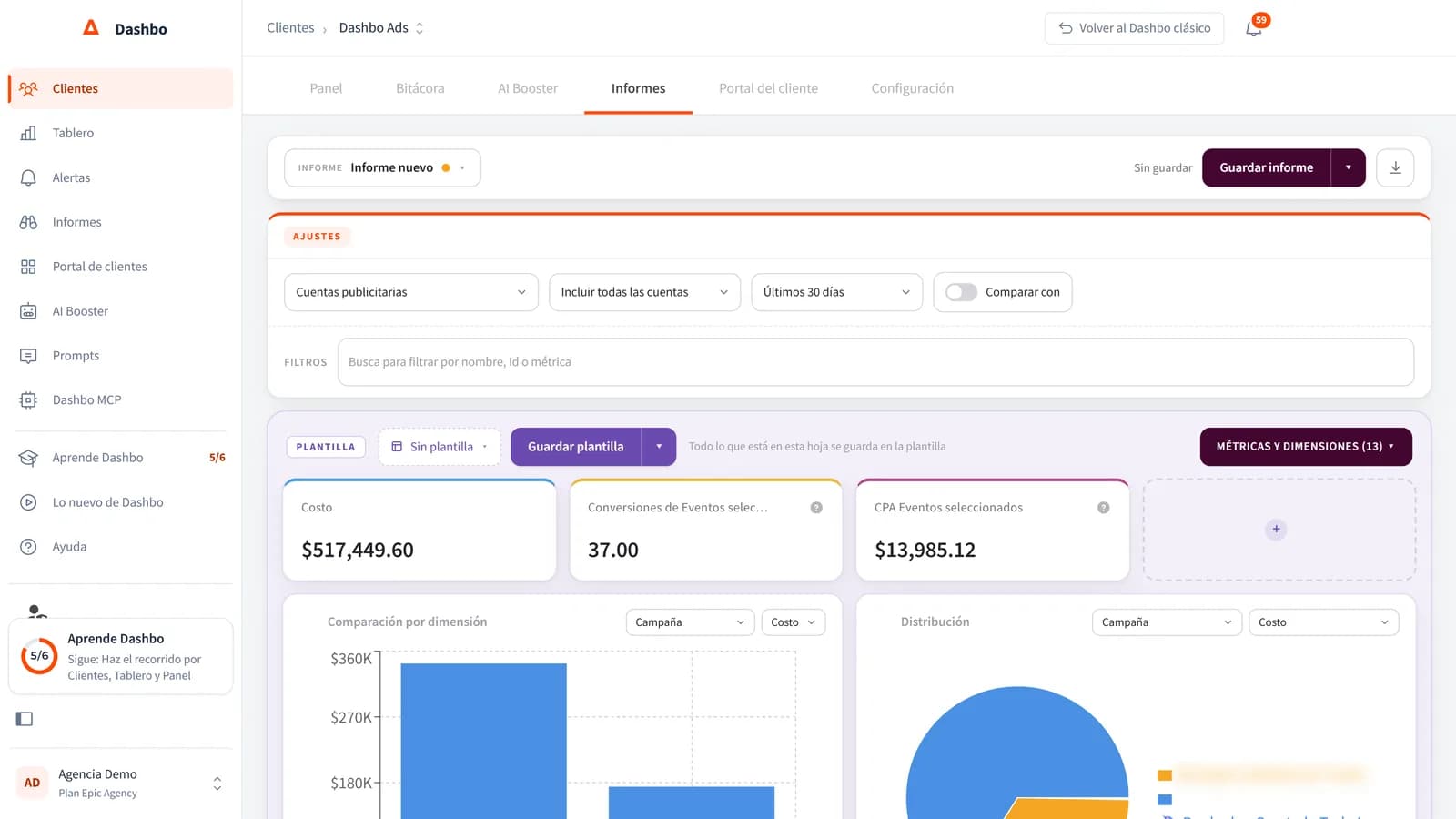Switch to the Panel tab
The image size is (1456, 819).
click(326, 88)
